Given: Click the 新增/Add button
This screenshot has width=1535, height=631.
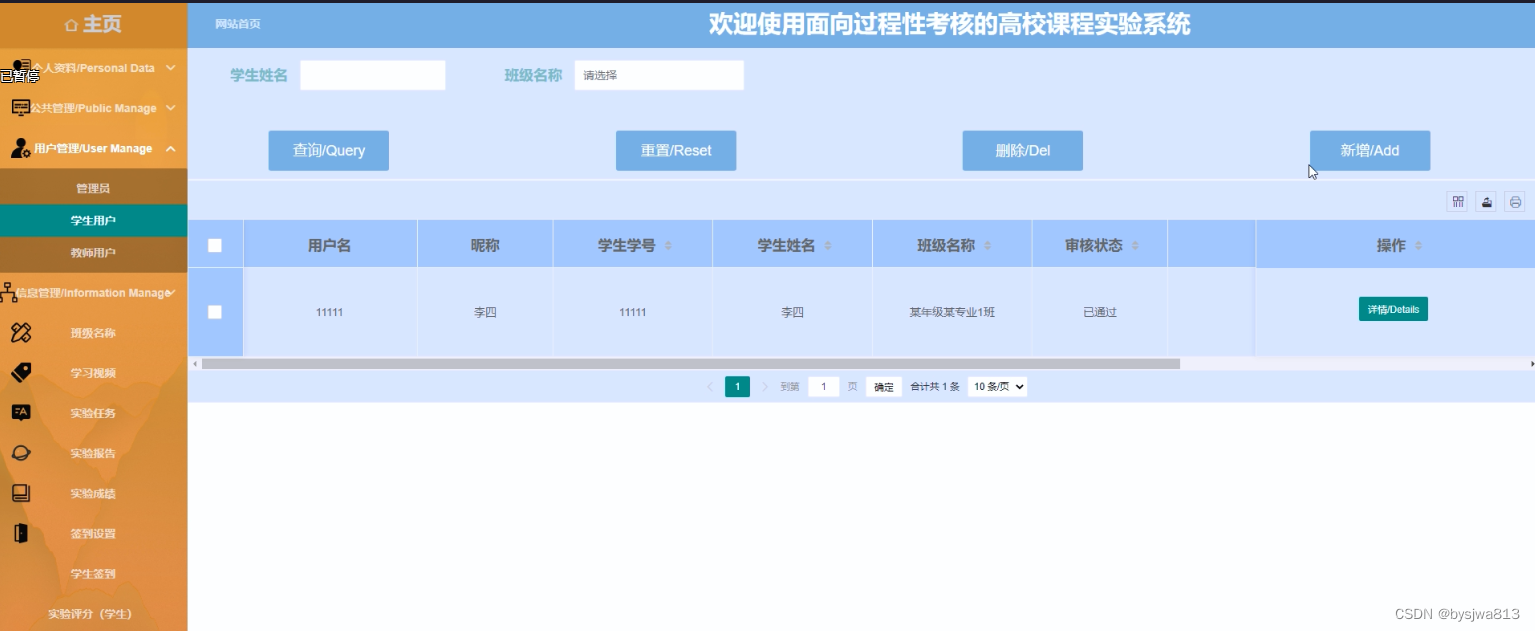Looking at the screenshot, I should pyautogui.click(x=1370, y=150).
